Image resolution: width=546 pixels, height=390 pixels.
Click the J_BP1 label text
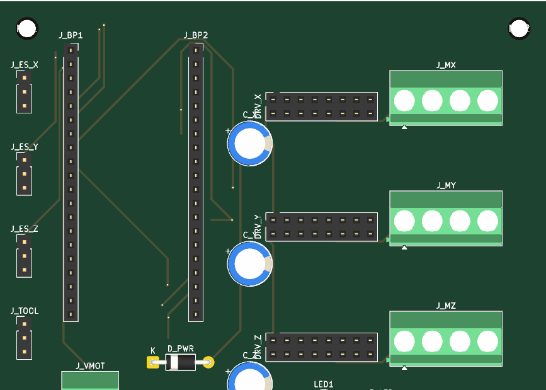(71, 35)
